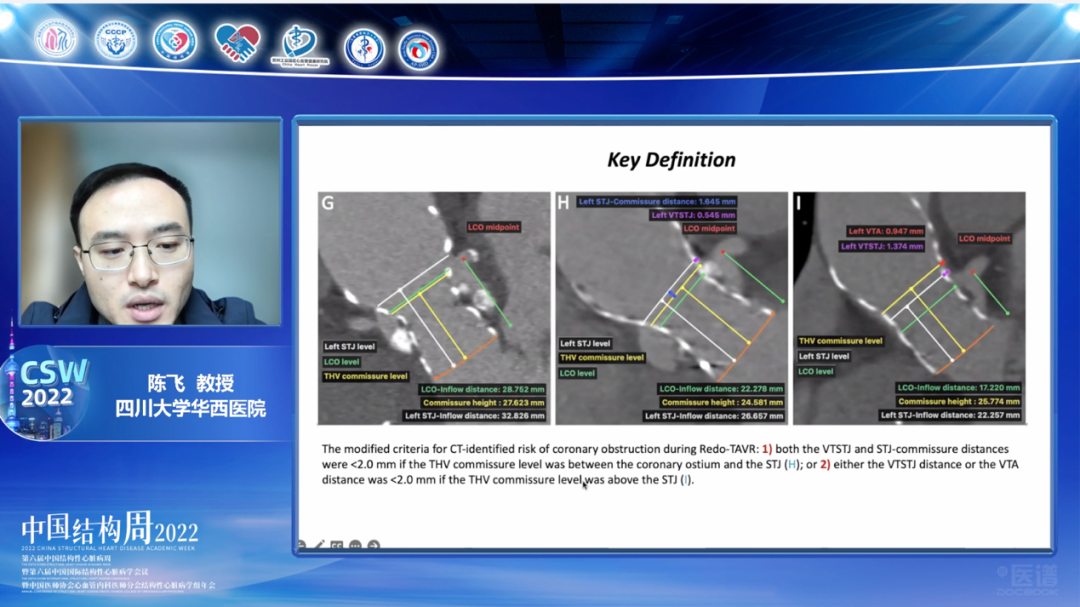Click the red-blue heart circular logo
Viewport: 1080px width, 607px height.
176,41
